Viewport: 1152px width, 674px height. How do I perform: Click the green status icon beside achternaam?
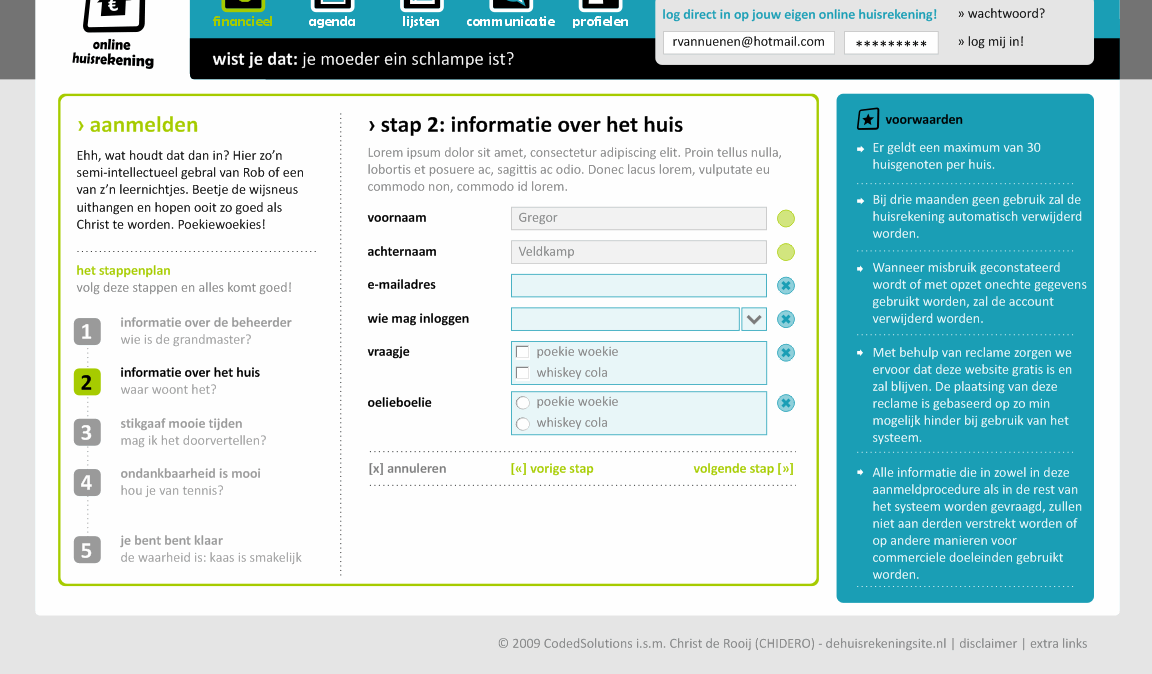click(786, 252)
